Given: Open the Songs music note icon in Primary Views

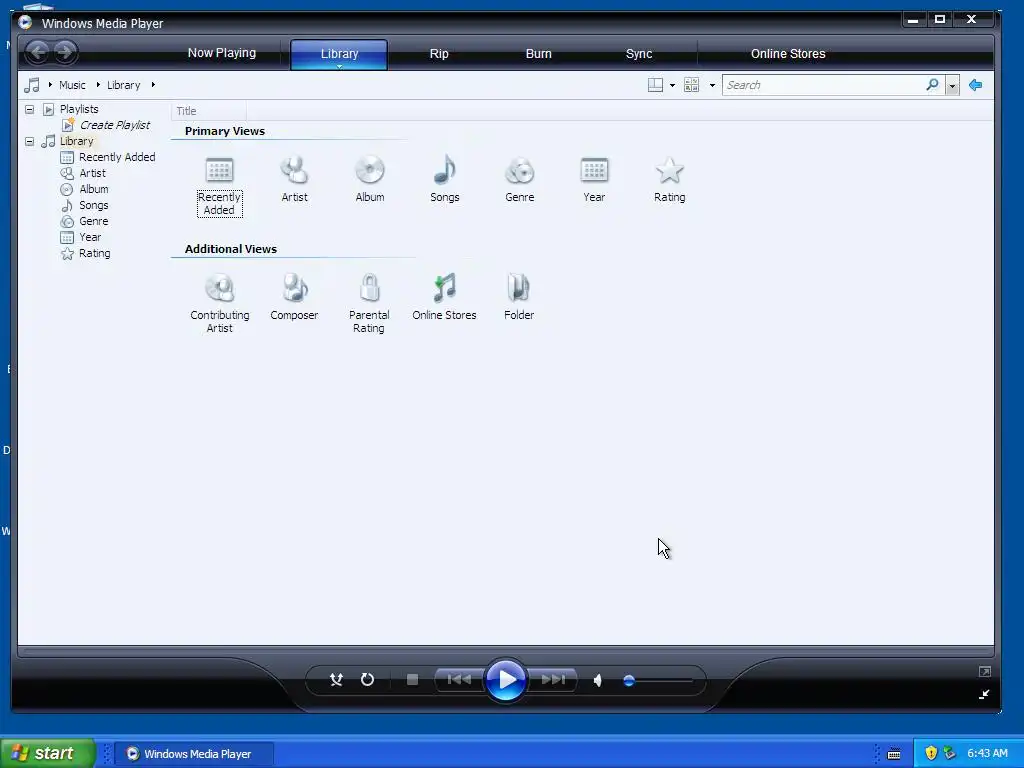Looking at the screenshot, I should (445, 170).
